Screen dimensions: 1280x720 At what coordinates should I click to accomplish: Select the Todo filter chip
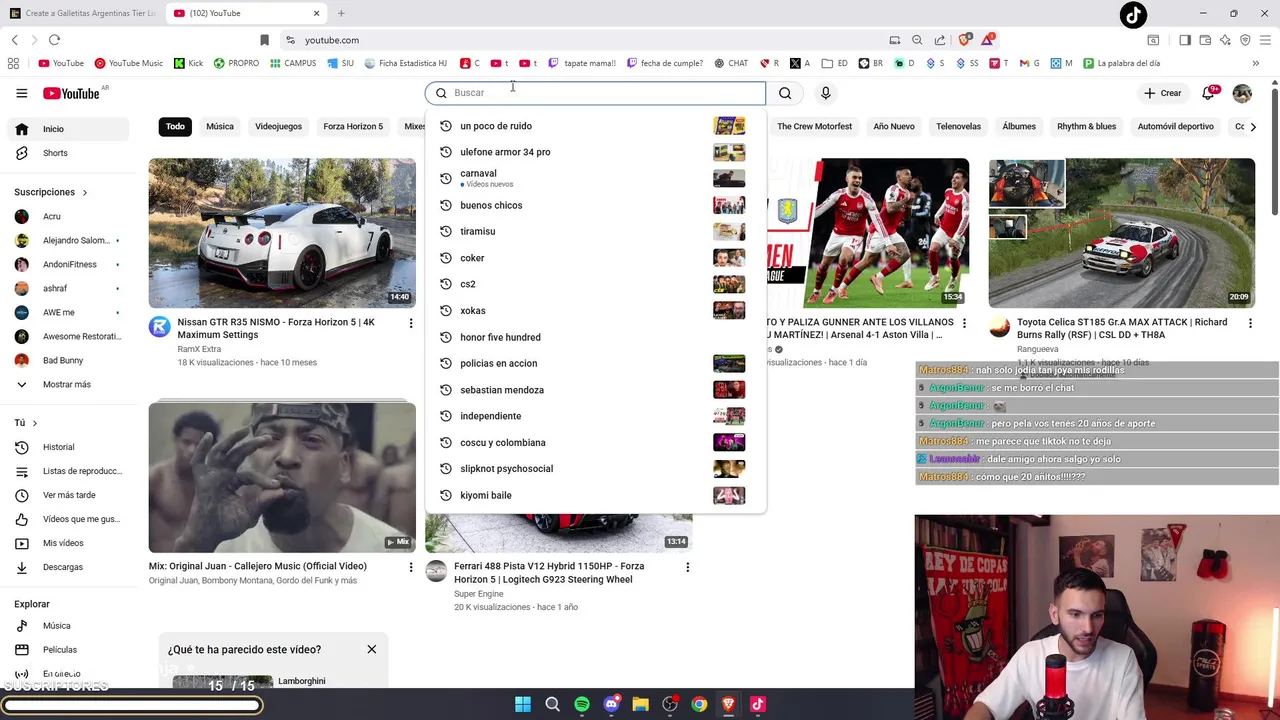pos(175,127)
